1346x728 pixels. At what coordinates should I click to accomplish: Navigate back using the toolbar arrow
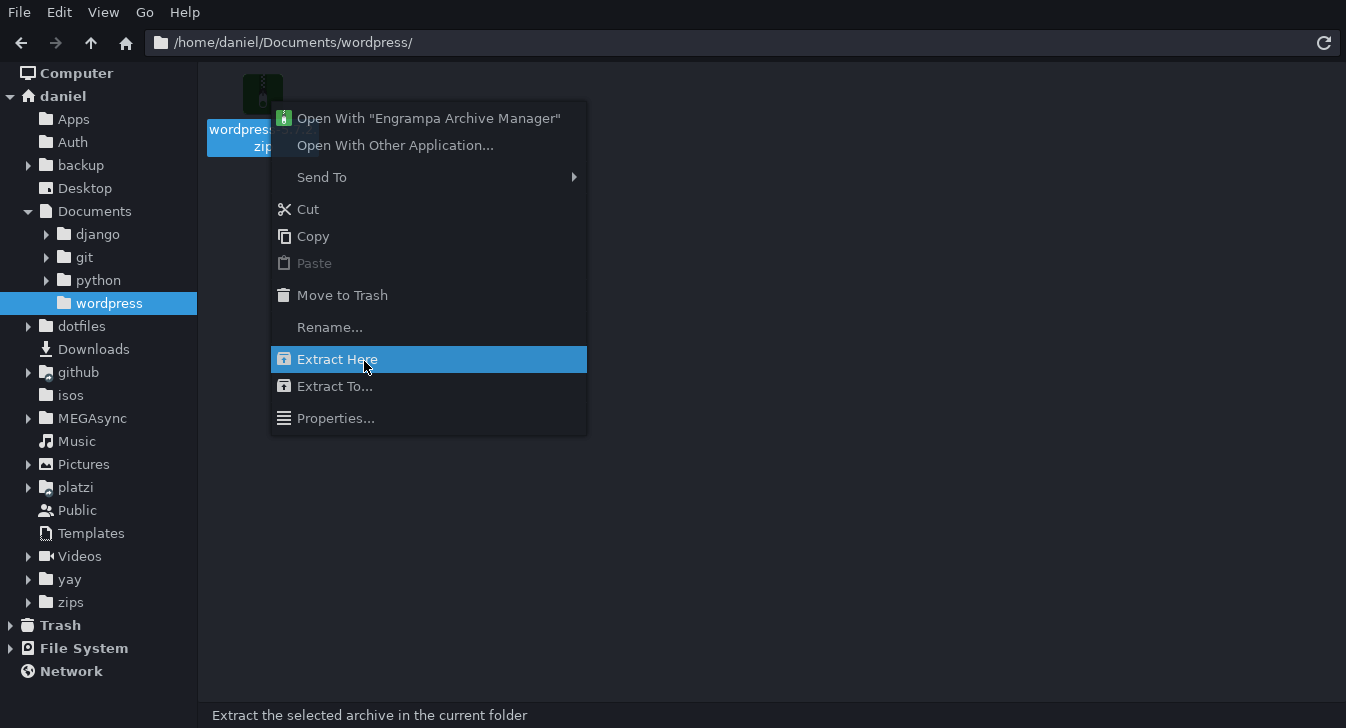pyautogui.click(x=21, y=43)
